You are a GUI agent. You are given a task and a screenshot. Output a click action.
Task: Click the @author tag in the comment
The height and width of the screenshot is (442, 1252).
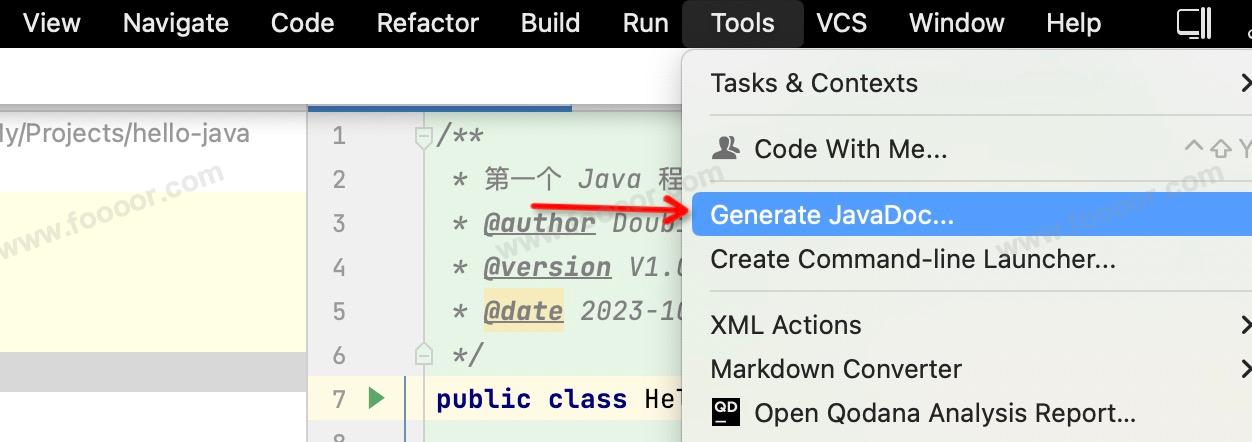tap(539, 223)
